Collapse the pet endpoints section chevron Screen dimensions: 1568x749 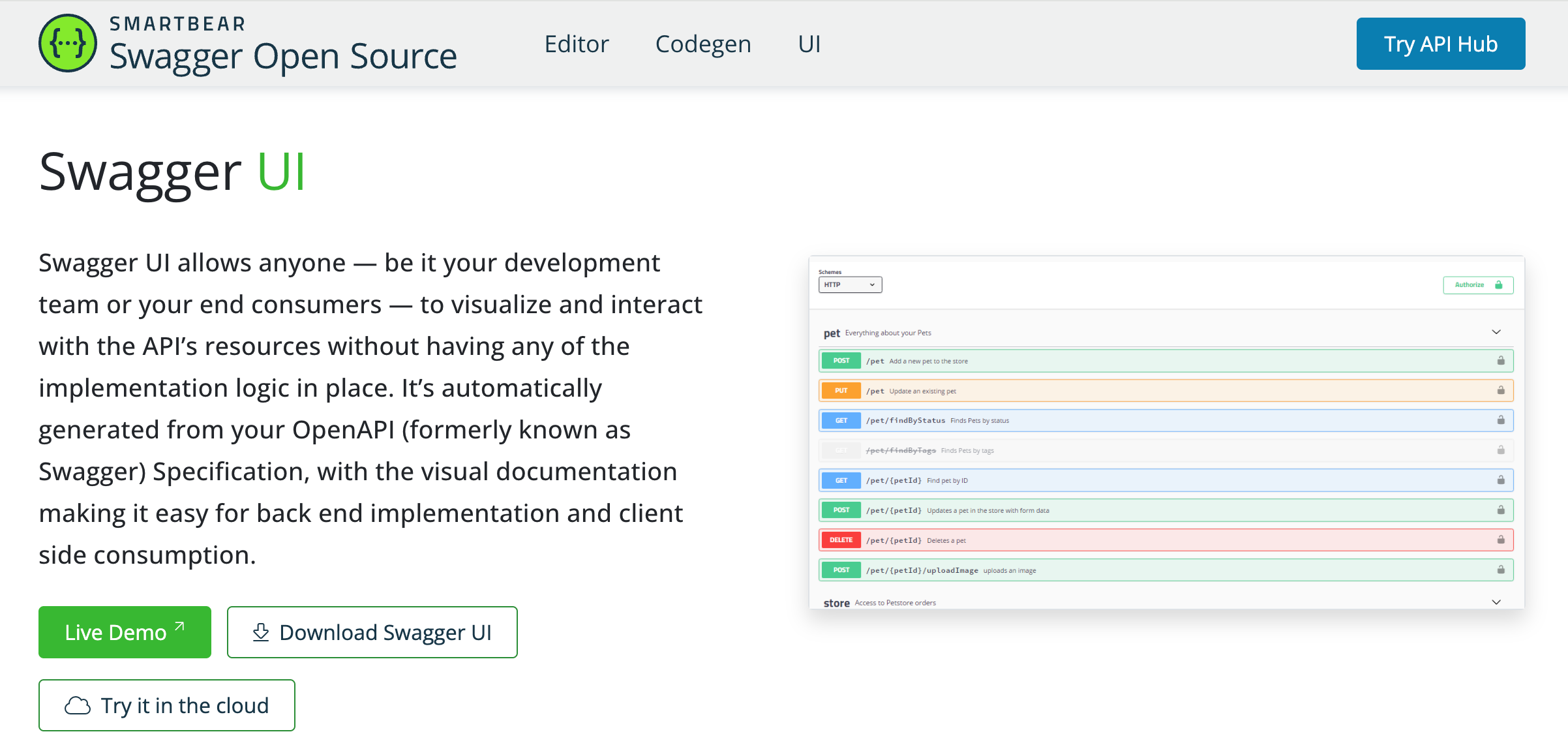tap(1496, 332)
